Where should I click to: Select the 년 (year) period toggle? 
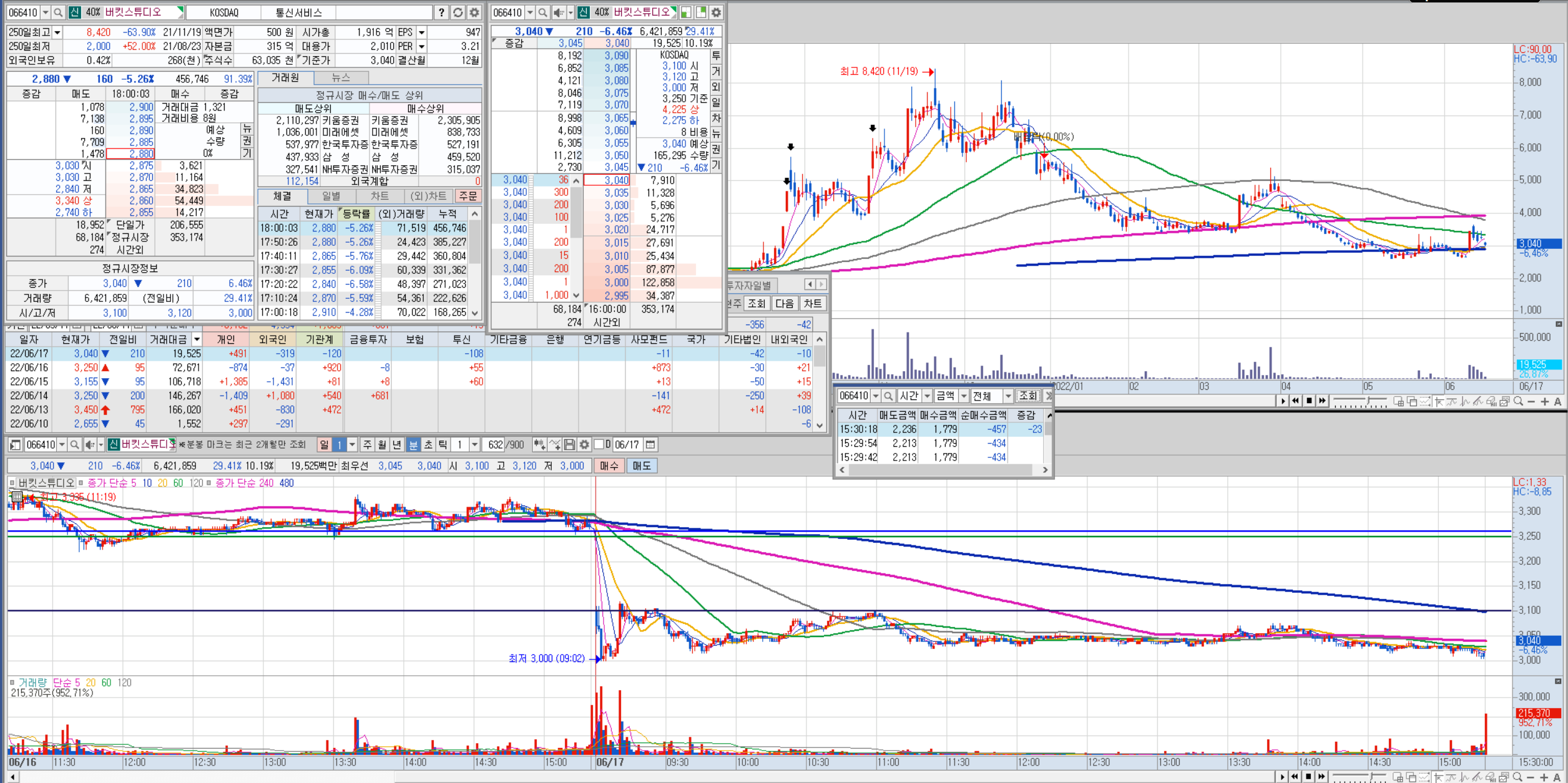(x=397, y=444)
